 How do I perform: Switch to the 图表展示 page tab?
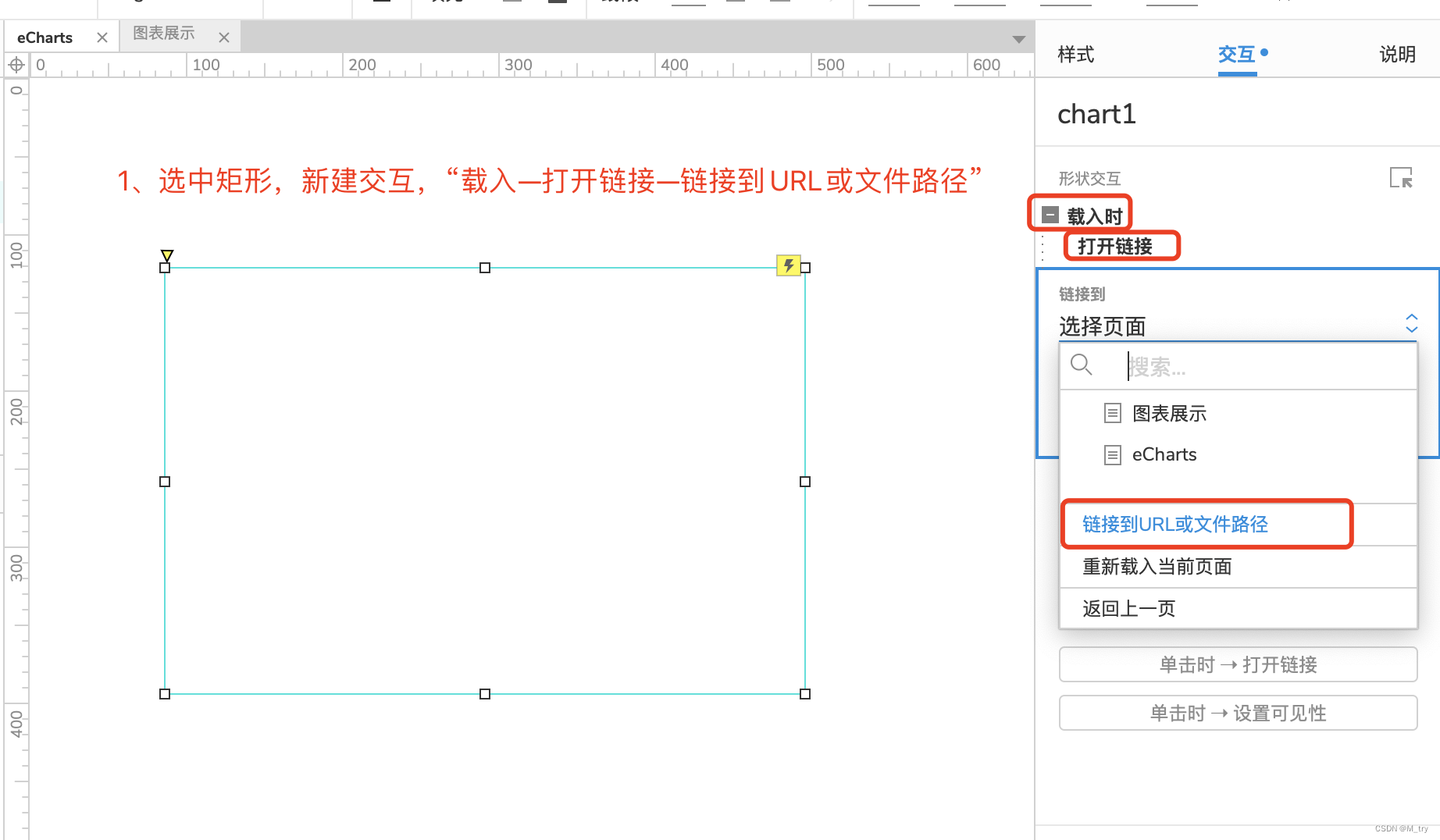click(x=164, y=34)
